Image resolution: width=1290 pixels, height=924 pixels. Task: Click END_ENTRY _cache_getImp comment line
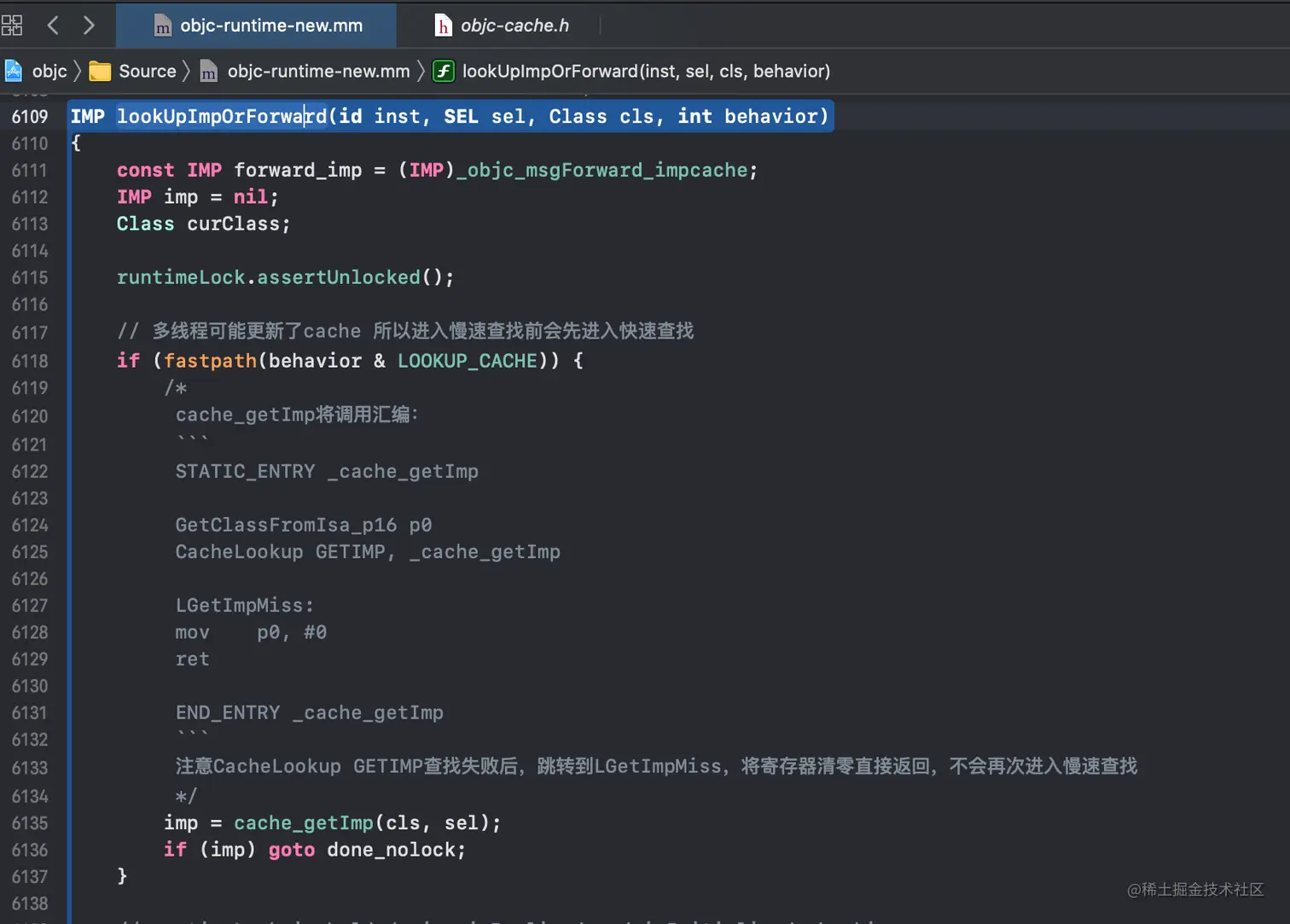click(310, 712)
